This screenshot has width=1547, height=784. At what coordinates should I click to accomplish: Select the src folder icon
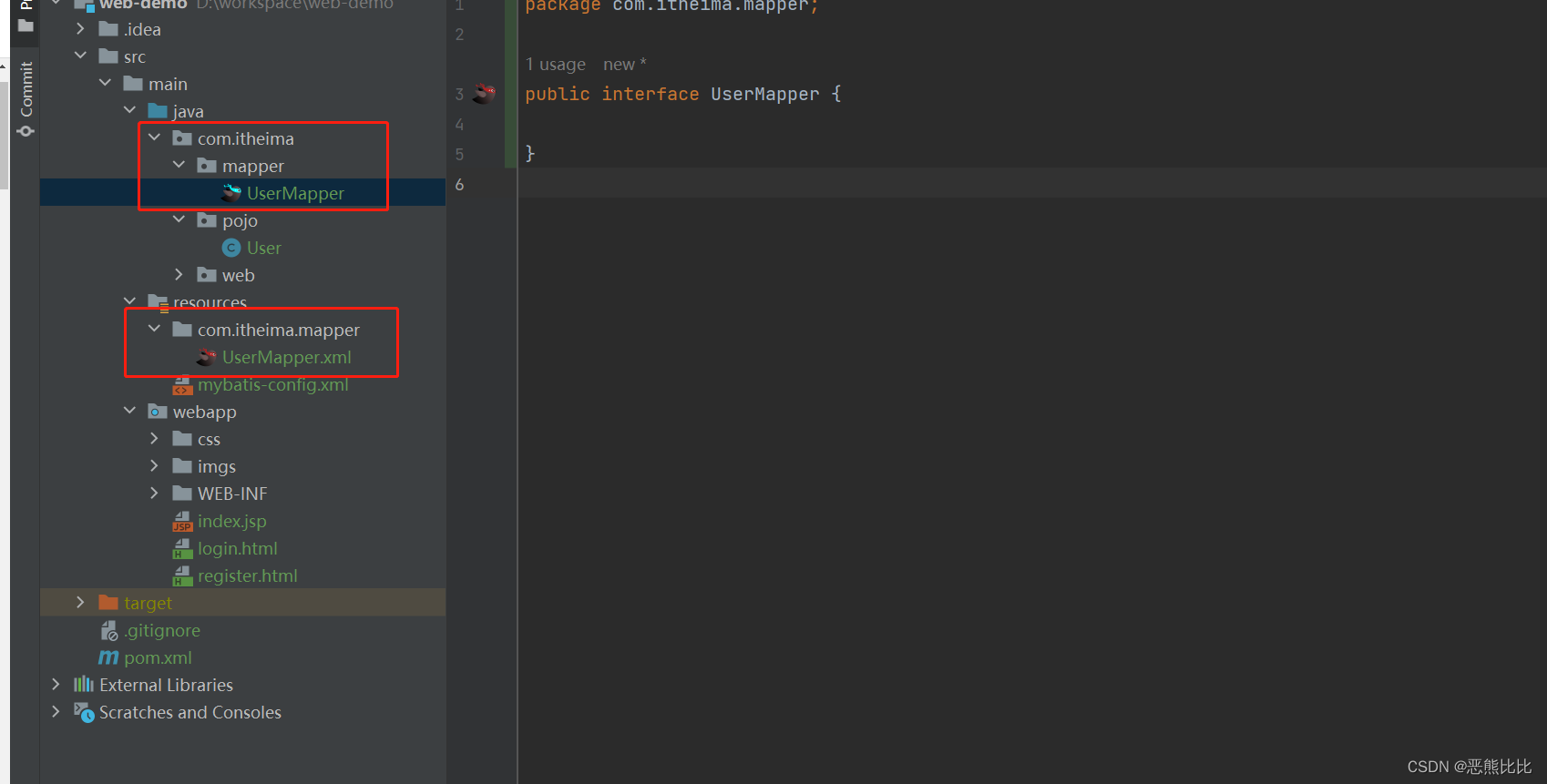point(108,56)
